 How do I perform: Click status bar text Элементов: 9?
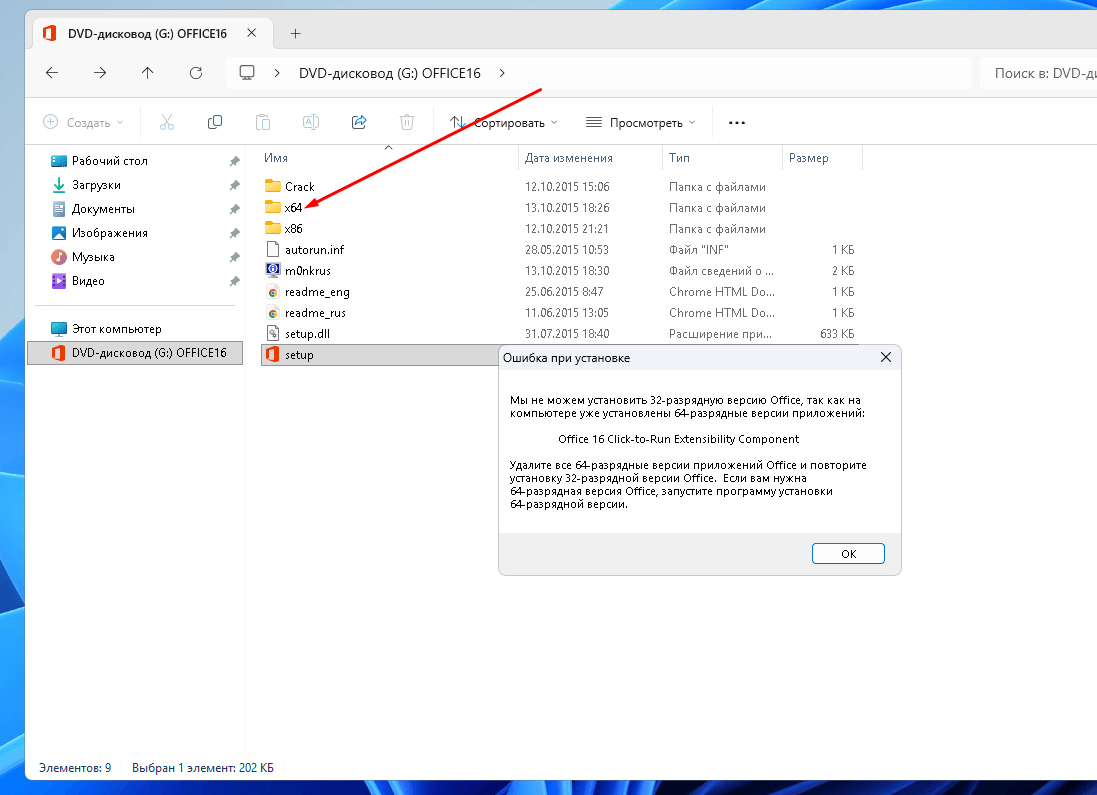pos(75,768)
